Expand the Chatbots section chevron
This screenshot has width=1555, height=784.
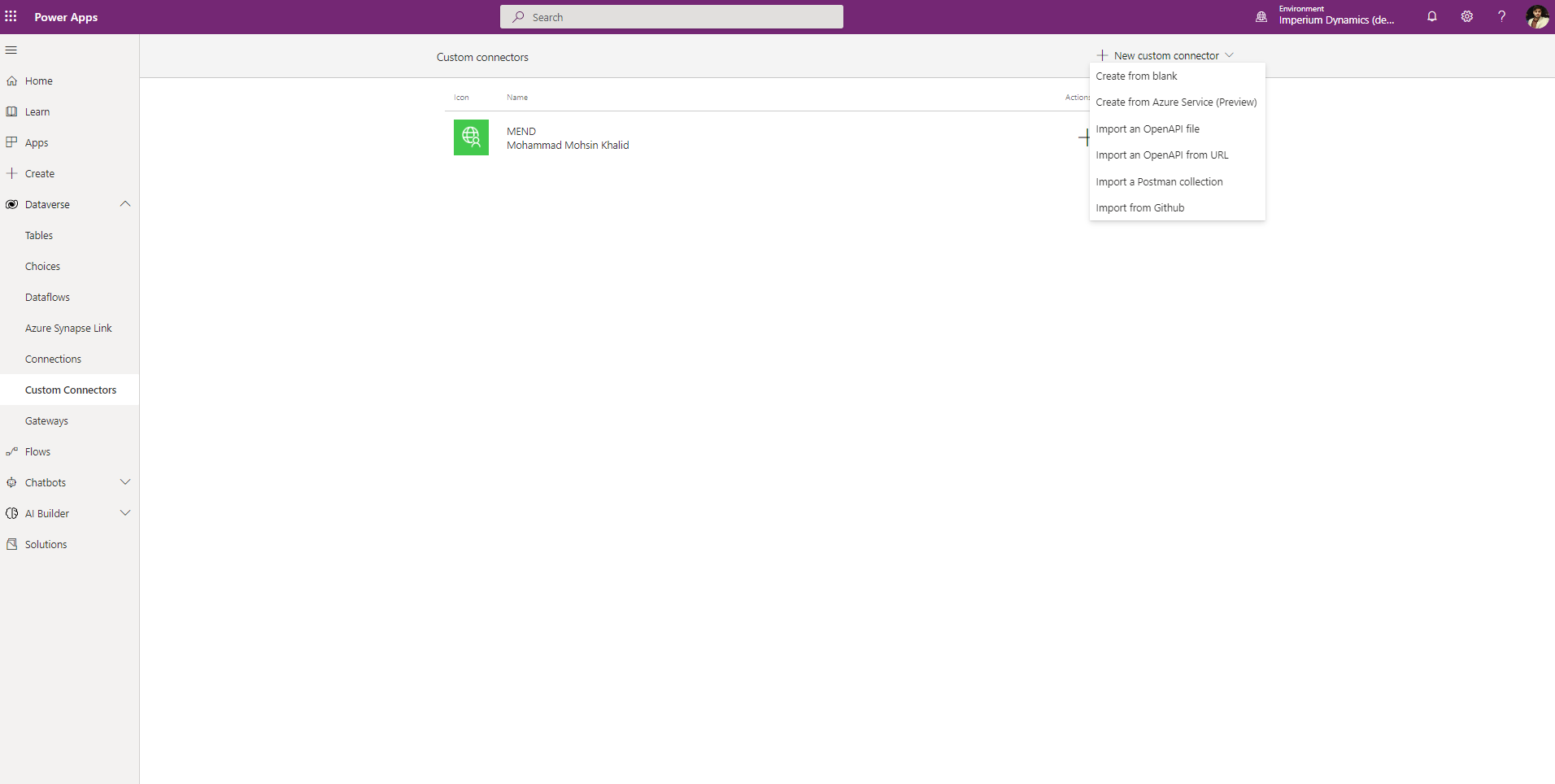125,482
